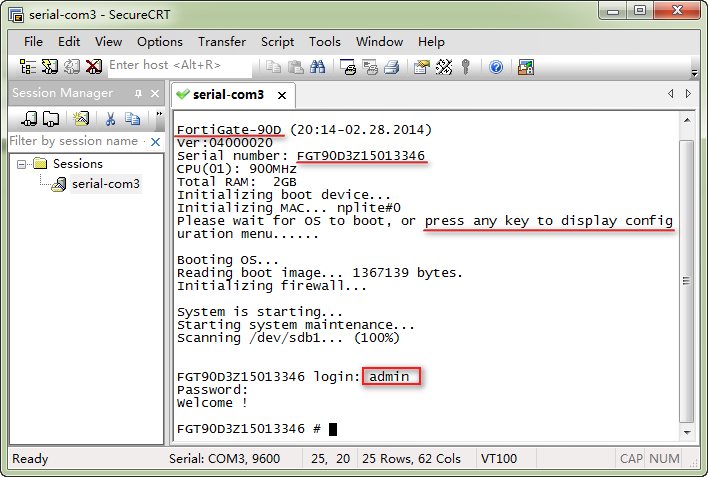
Task: Click the Print Screen toolbar icon
Action: [348, 67]
